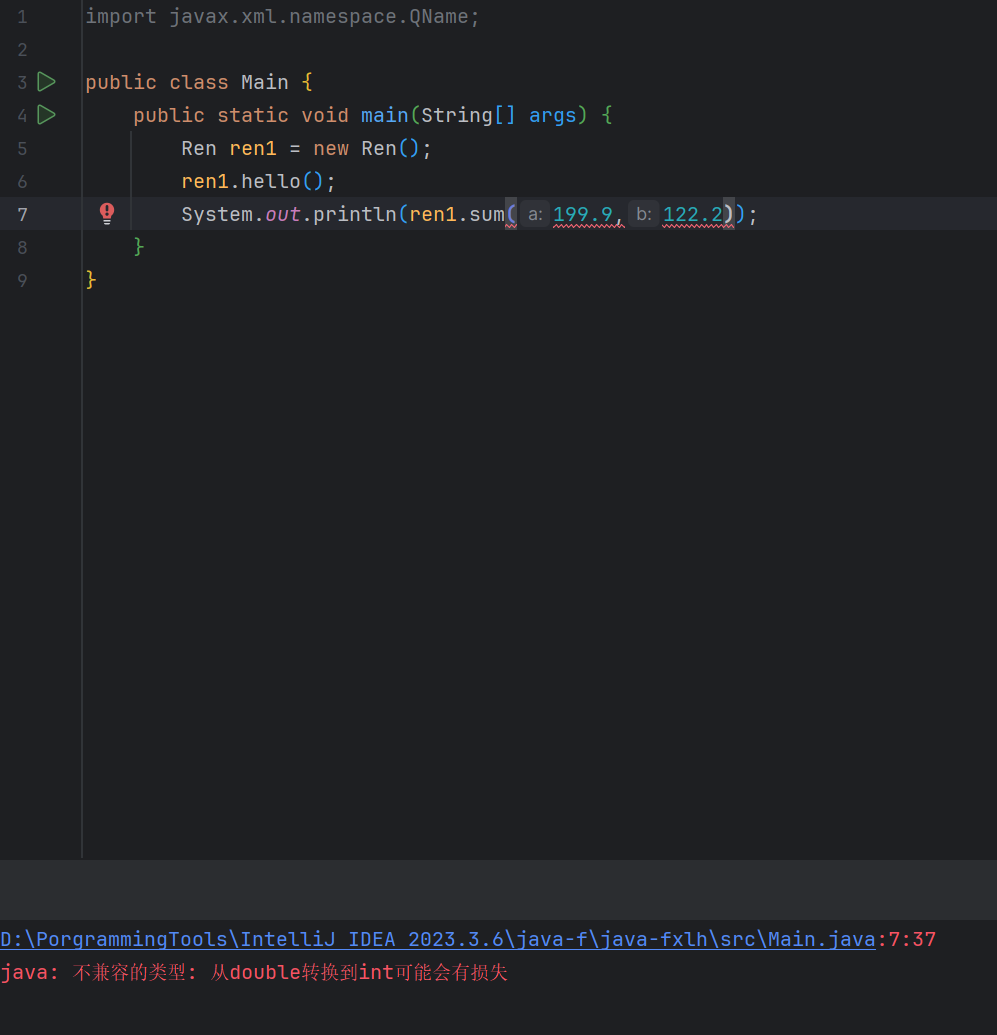Screen dimensions: 997x1035
Task: Click the 'b:' parameter inlay hint
Action: coord(643,214)
